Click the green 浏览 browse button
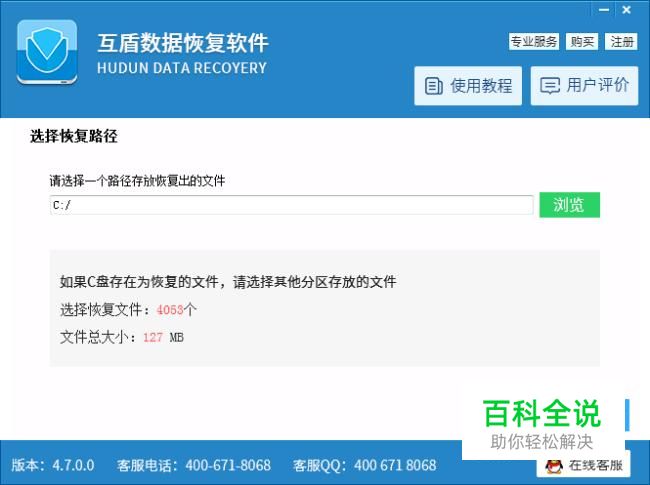Viewport: 650px width, 485px height. click(570, 205)
